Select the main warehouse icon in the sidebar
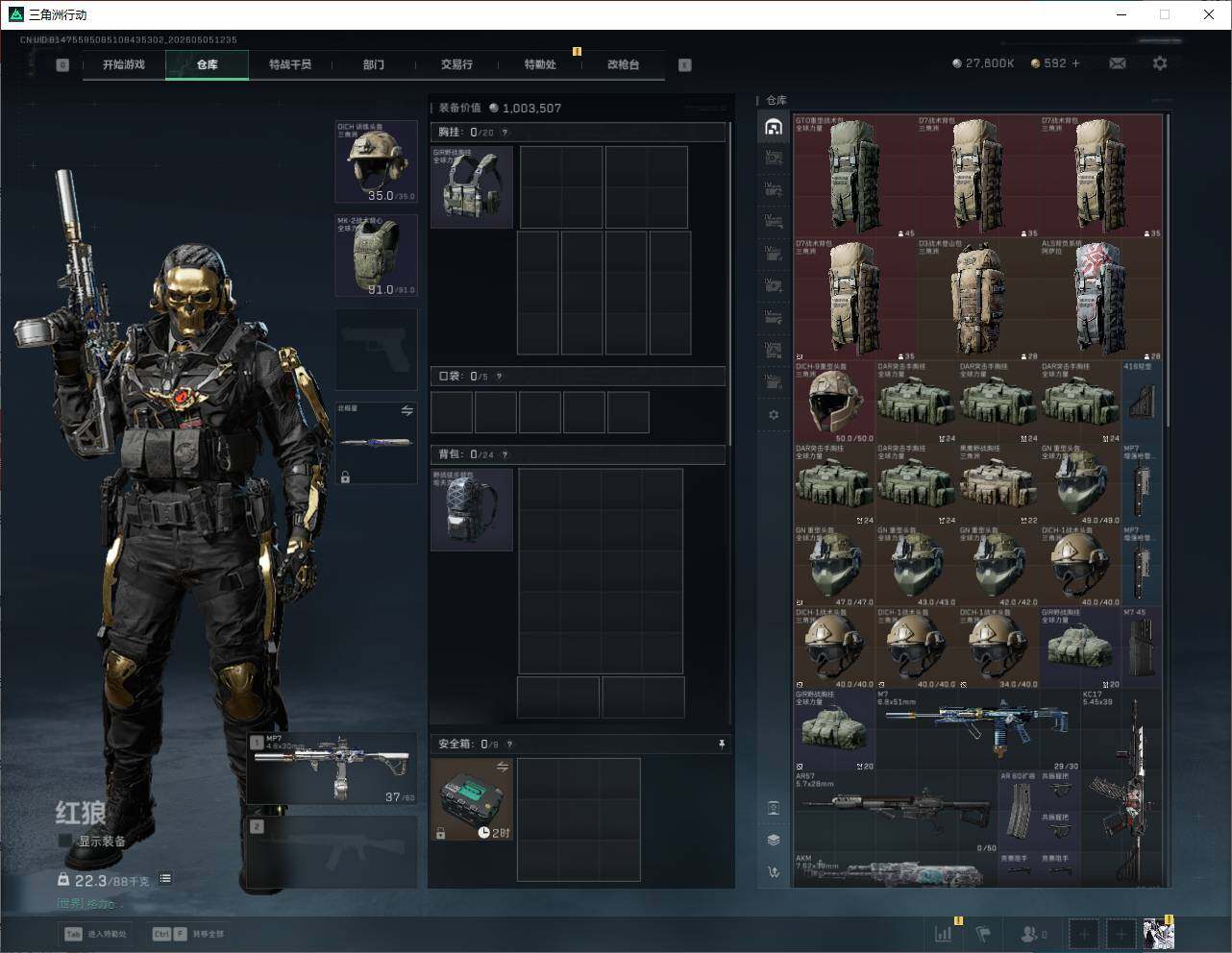The image size is (1232, 953). point(774,127)
